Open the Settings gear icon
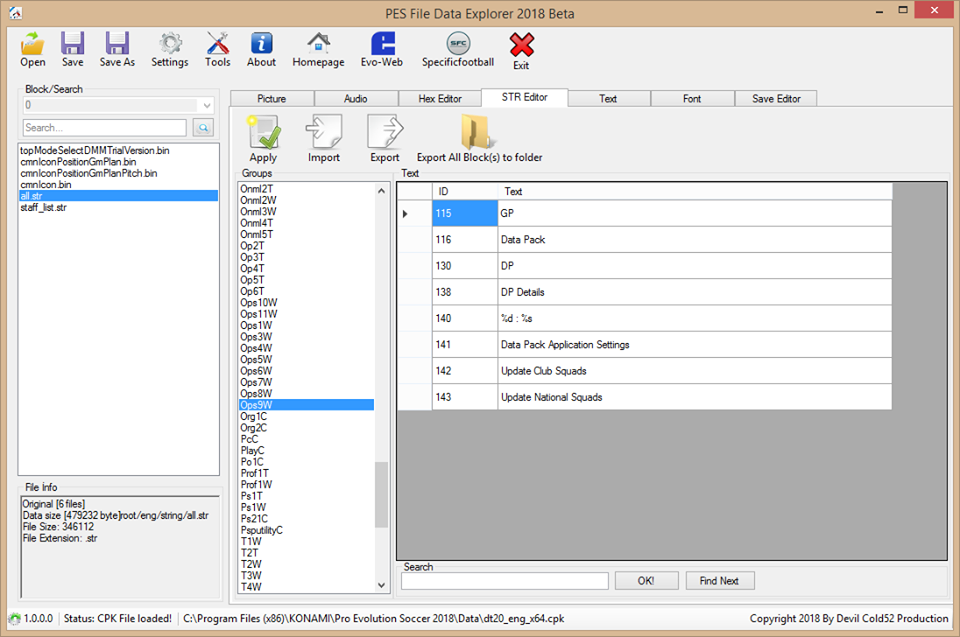This screenshot has width=960, height=637. pyautogui.click(x=170, y=45)
